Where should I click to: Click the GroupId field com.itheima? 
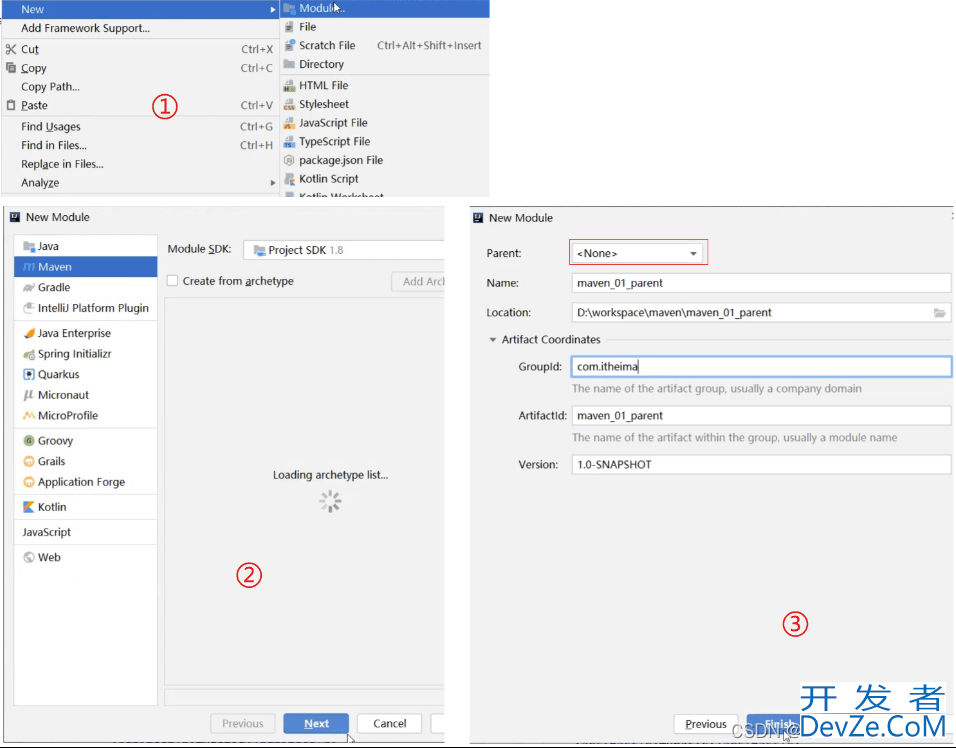point(761,366)
